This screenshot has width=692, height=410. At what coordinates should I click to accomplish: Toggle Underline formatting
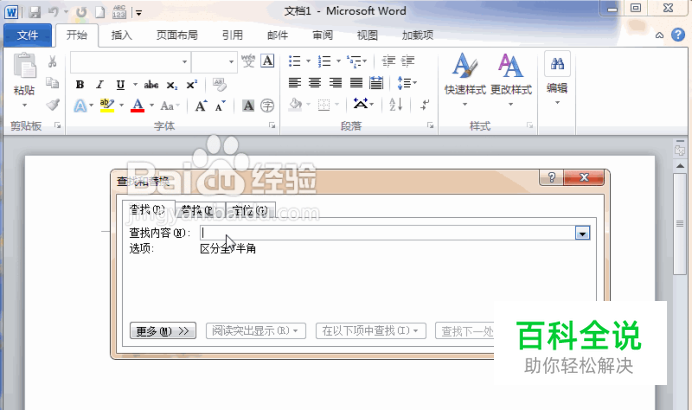point(120,84)
